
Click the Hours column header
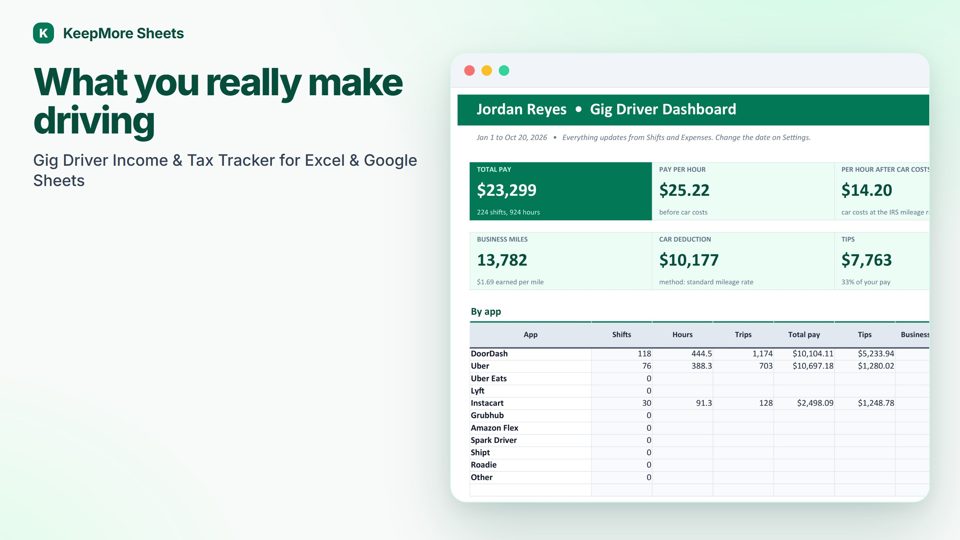click(682, 334)
